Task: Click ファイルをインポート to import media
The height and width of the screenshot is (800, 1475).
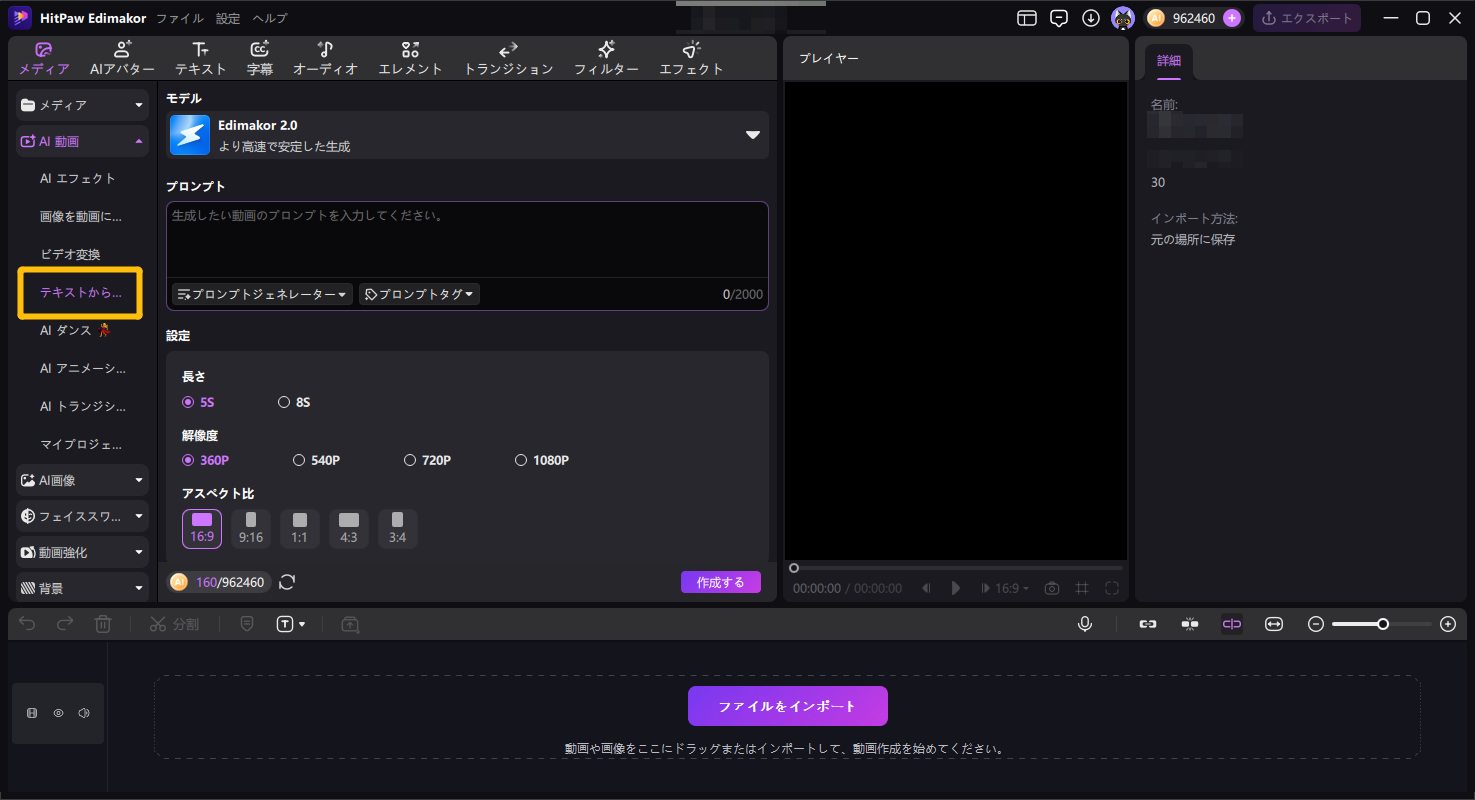Action: 786,705
